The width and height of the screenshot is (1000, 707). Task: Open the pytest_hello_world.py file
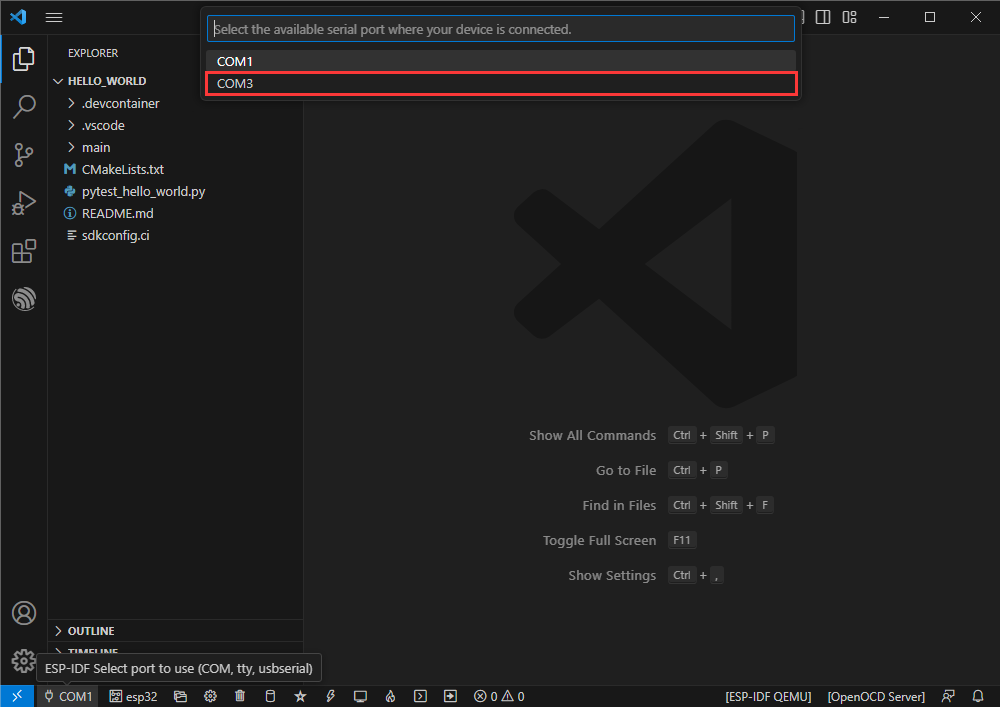point(175,191)
